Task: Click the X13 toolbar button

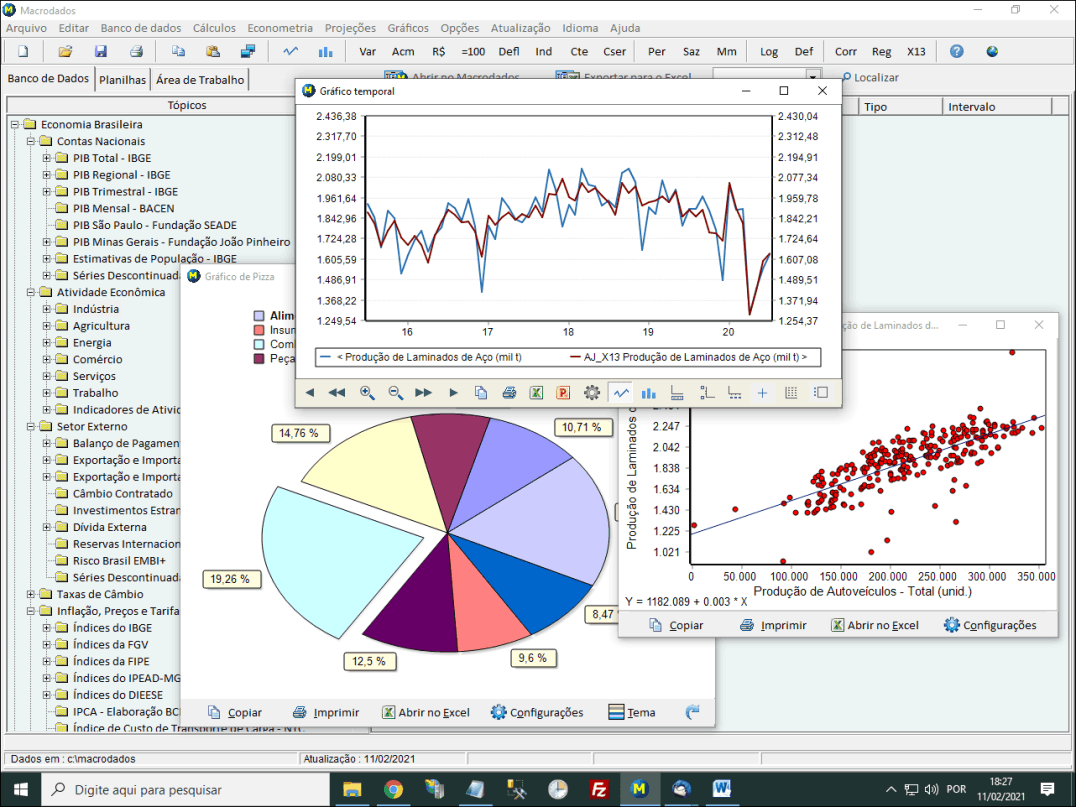Action: [x=916, y=51]
